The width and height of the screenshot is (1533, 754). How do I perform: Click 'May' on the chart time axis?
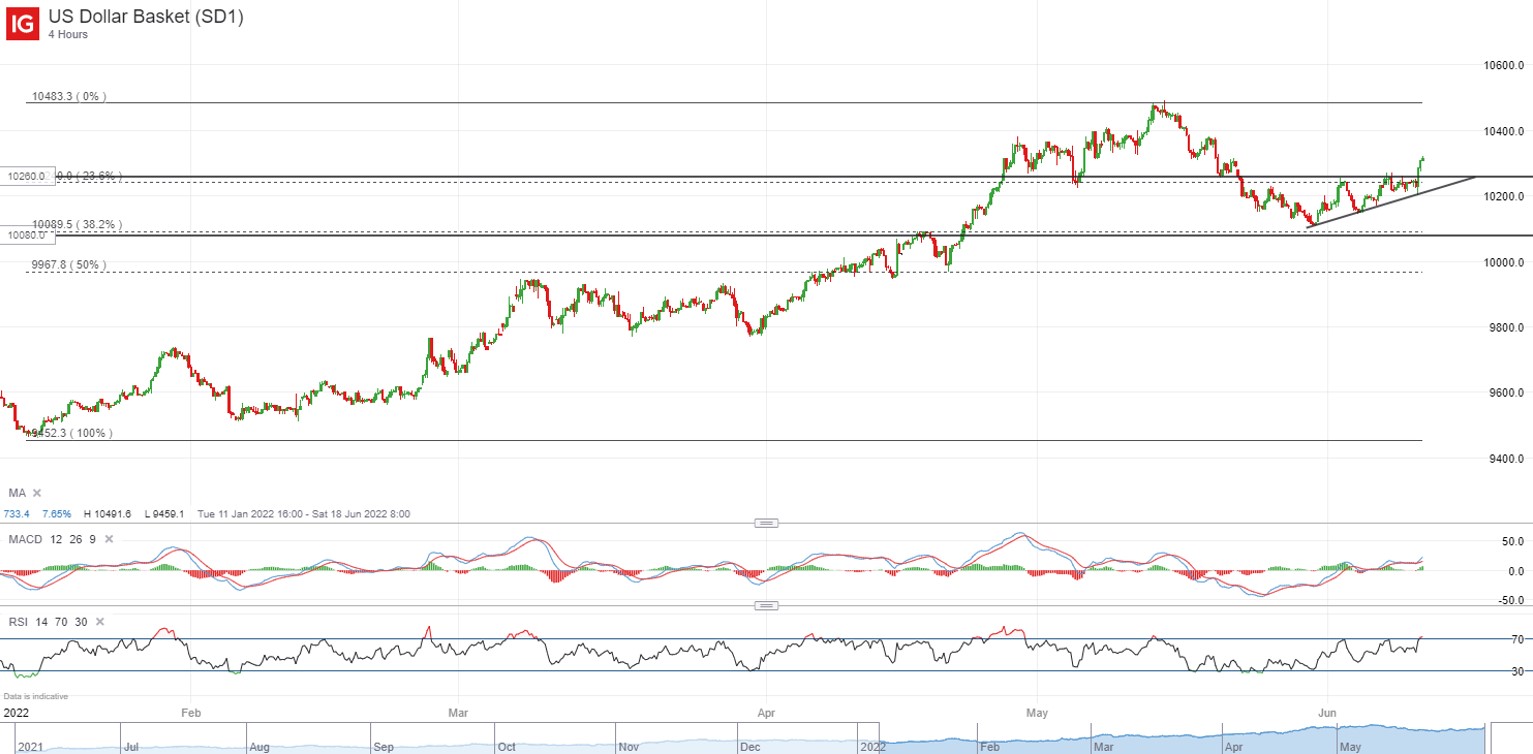(x=1038, y=714)
